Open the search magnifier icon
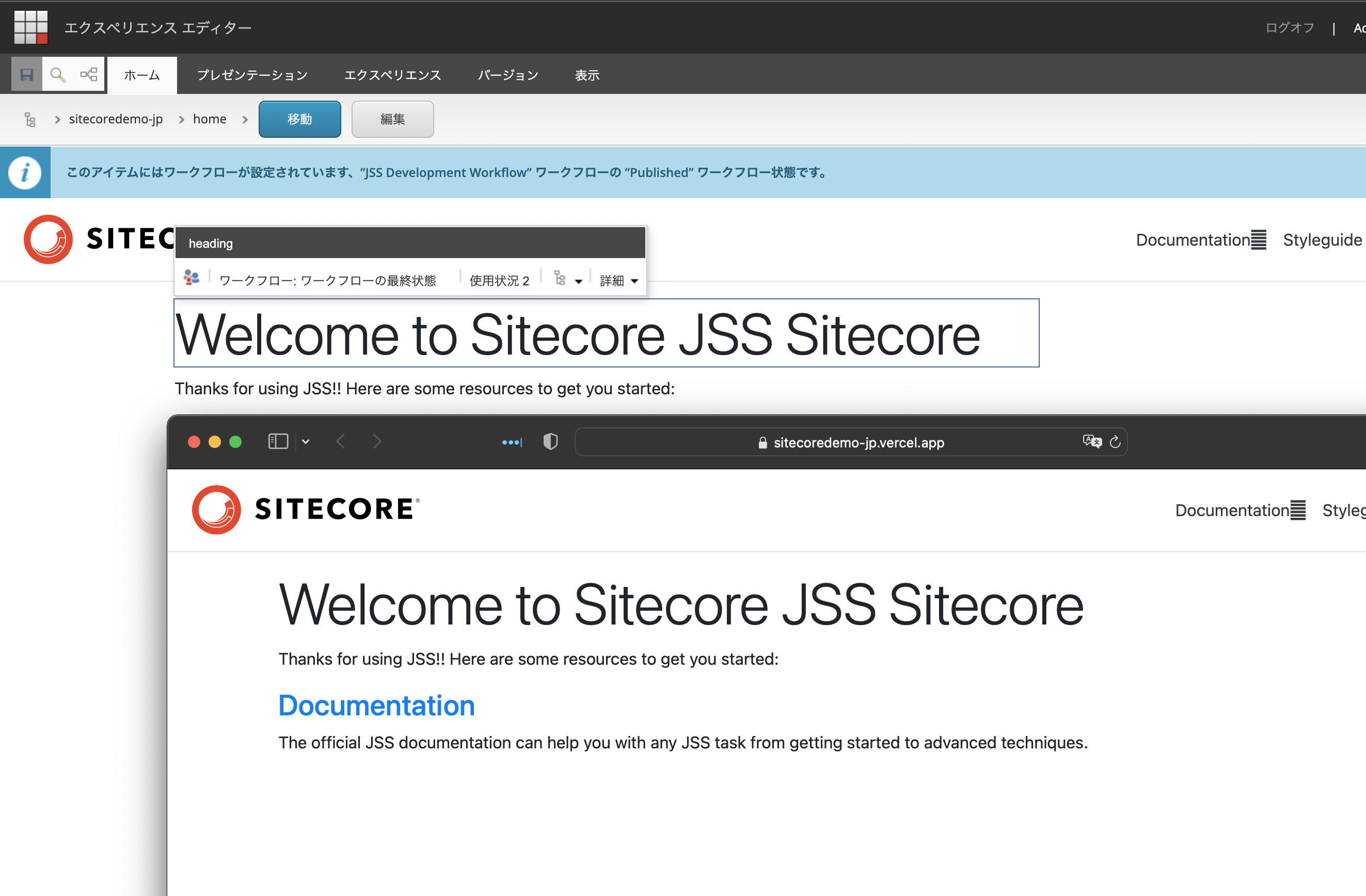The image size is (1366, 896). (x=57, y=75)
